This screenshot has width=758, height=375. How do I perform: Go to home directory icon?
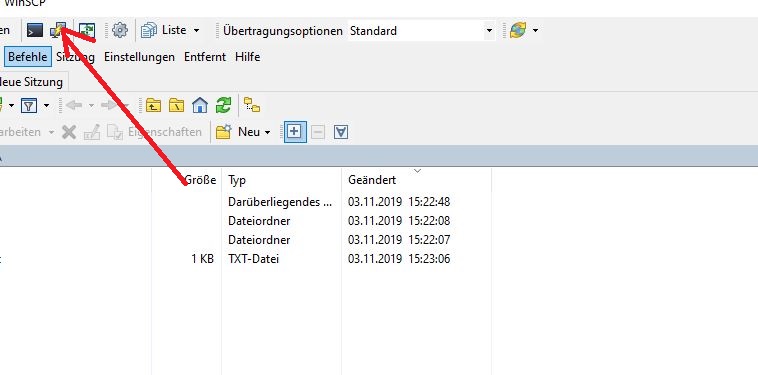point(200,105)
